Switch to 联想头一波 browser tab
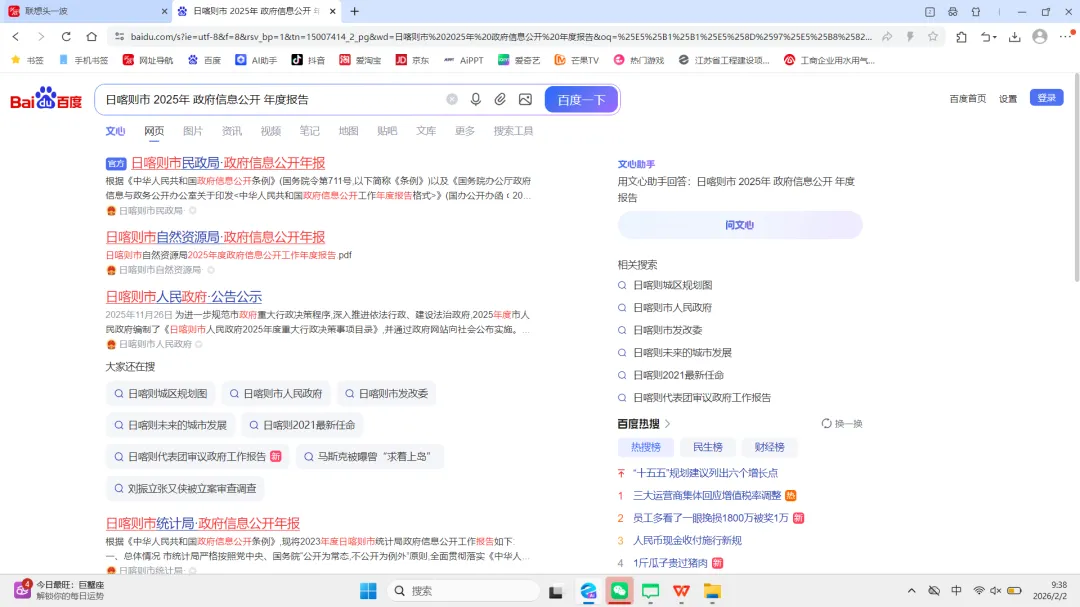1080x607 pixels. click(86, 11)
